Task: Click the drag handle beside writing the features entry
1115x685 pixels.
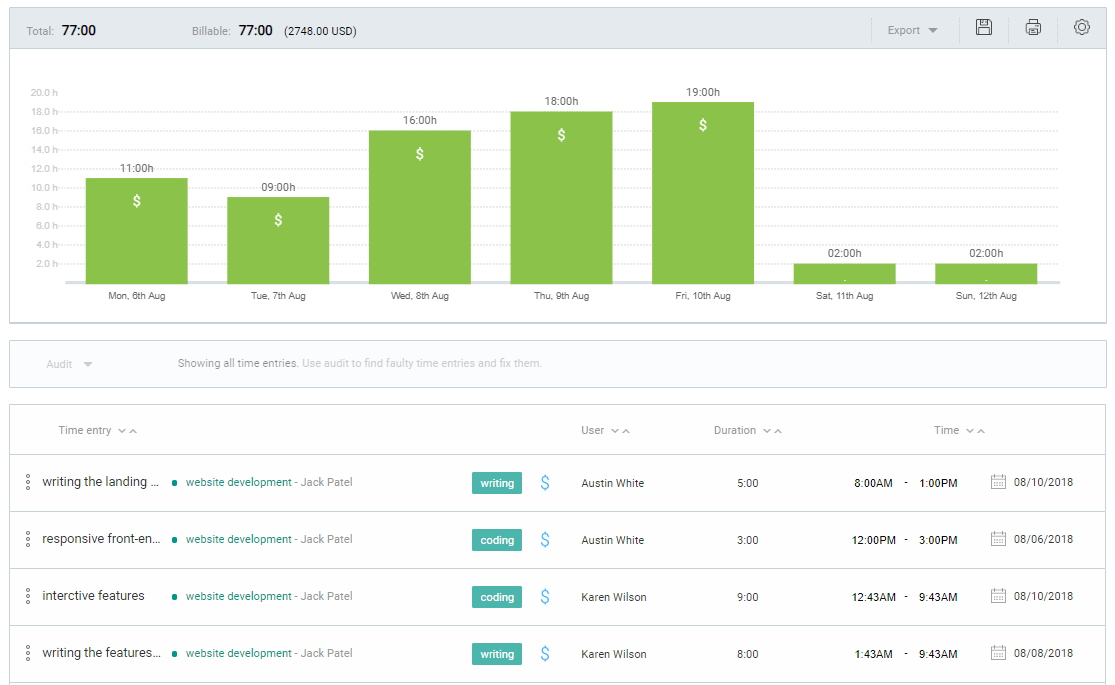Action: 27,652
